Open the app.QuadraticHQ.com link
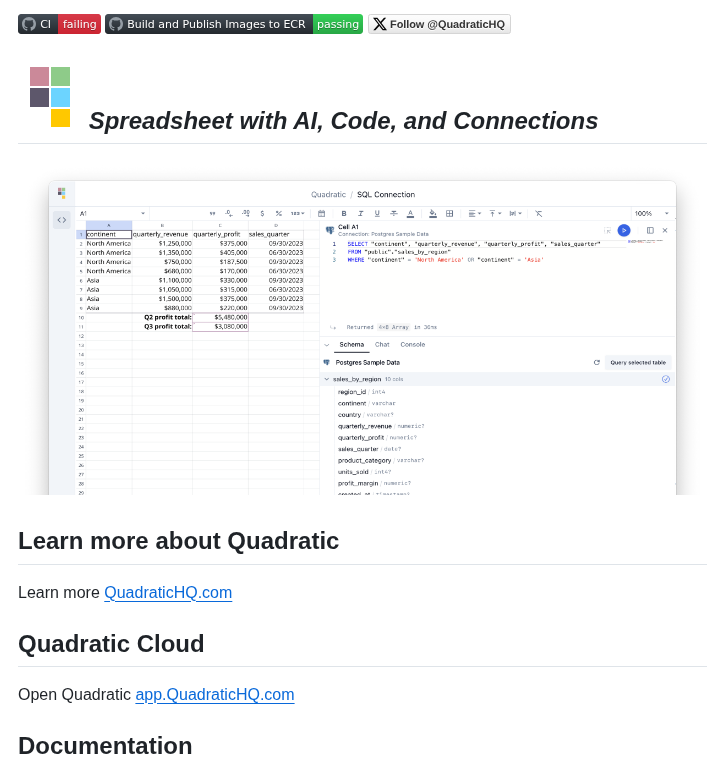This screenshot has height=768, width=716. pos(215,694)
